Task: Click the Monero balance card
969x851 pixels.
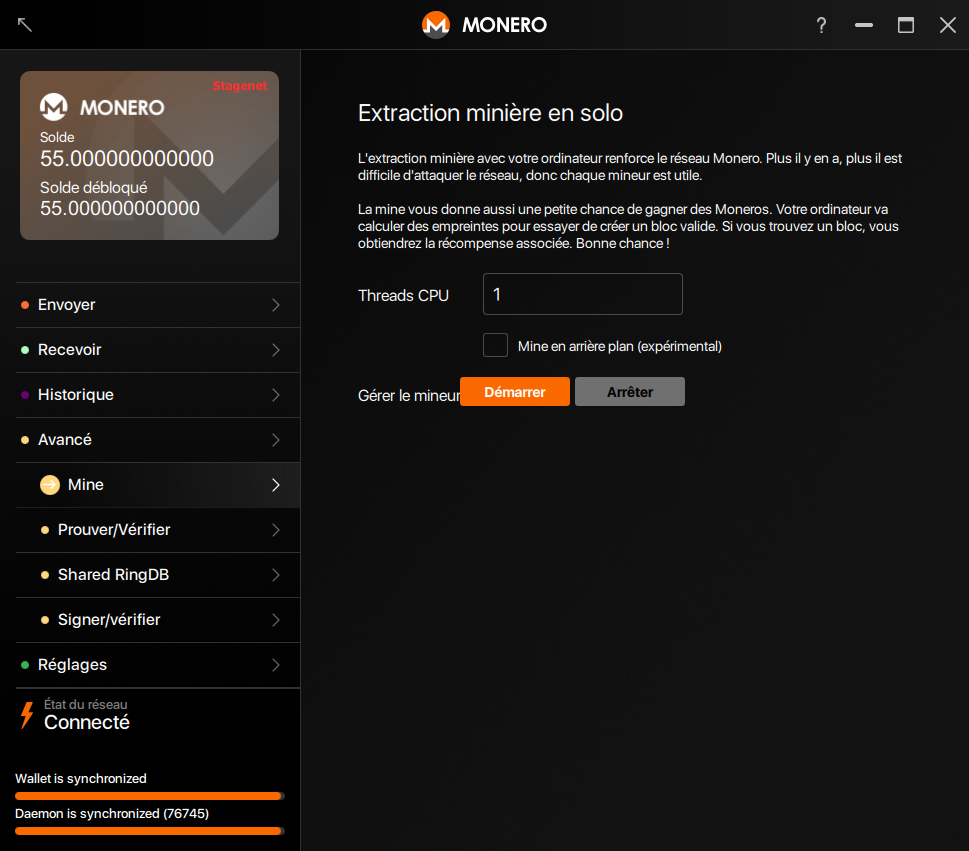Action: 150,155
